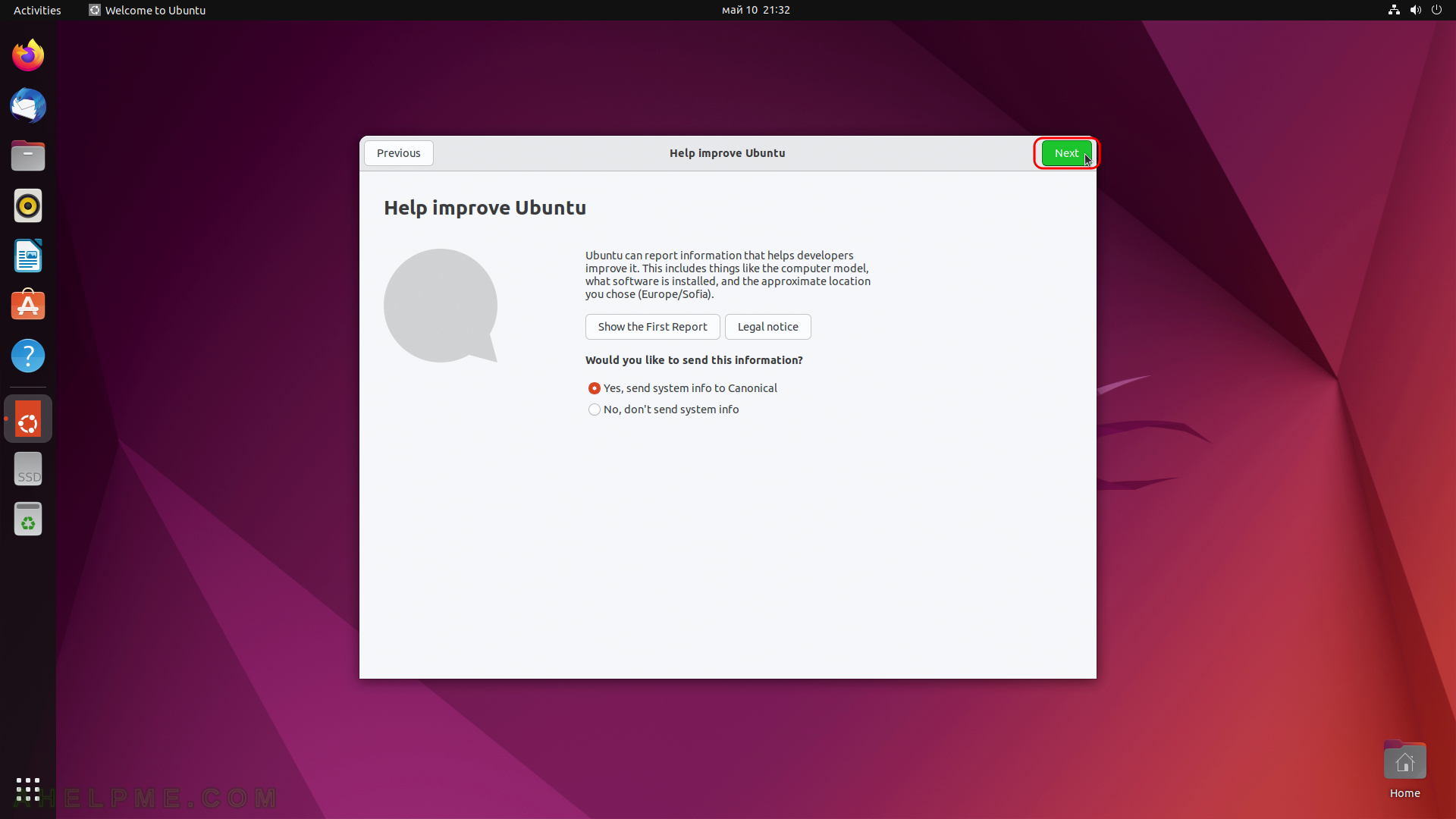
Task: Open the Welcome to Ubuntu app menu
Action: [147, 10]
